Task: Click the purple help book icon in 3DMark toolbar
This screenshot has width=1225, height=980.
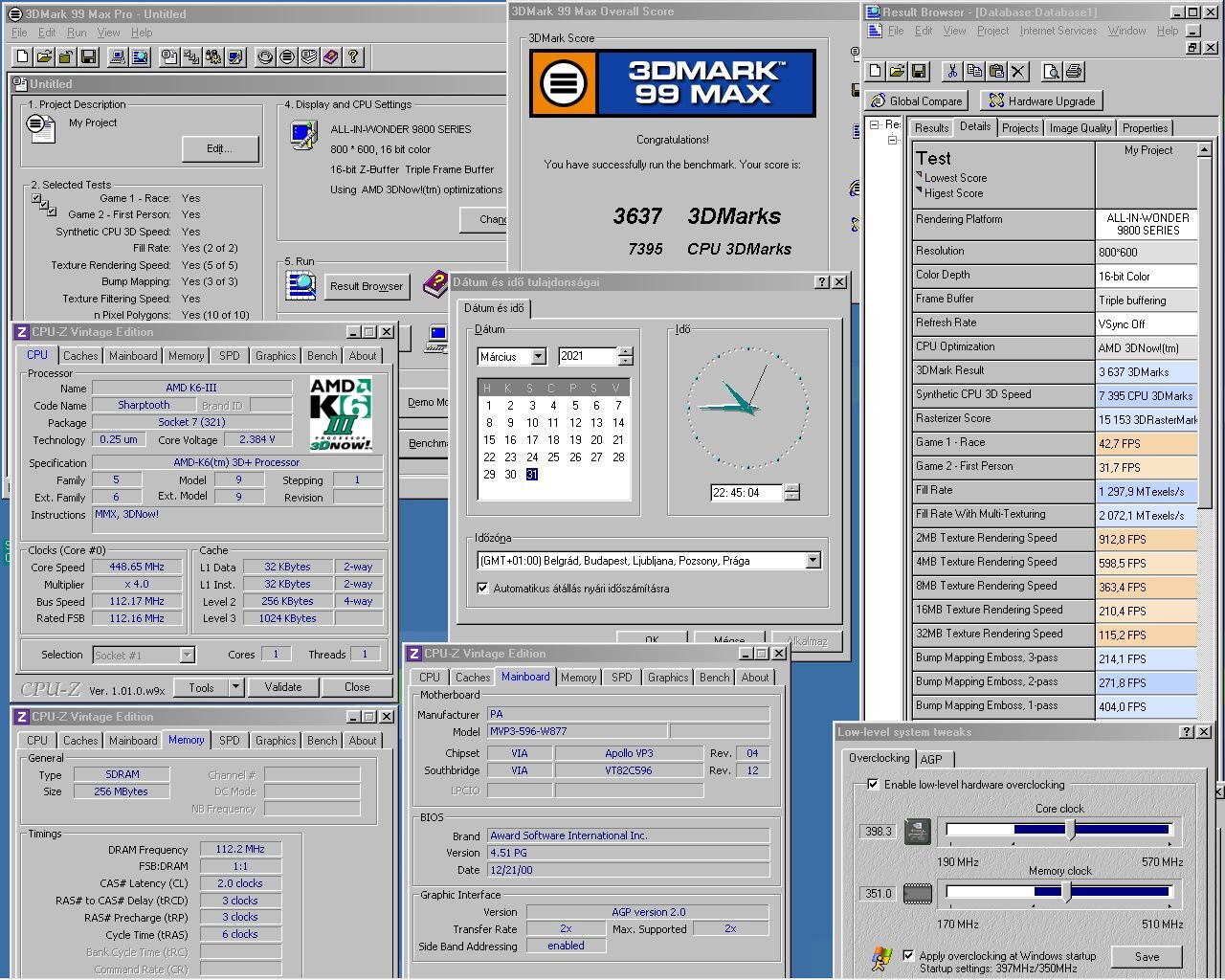Action: pos(331,57)
